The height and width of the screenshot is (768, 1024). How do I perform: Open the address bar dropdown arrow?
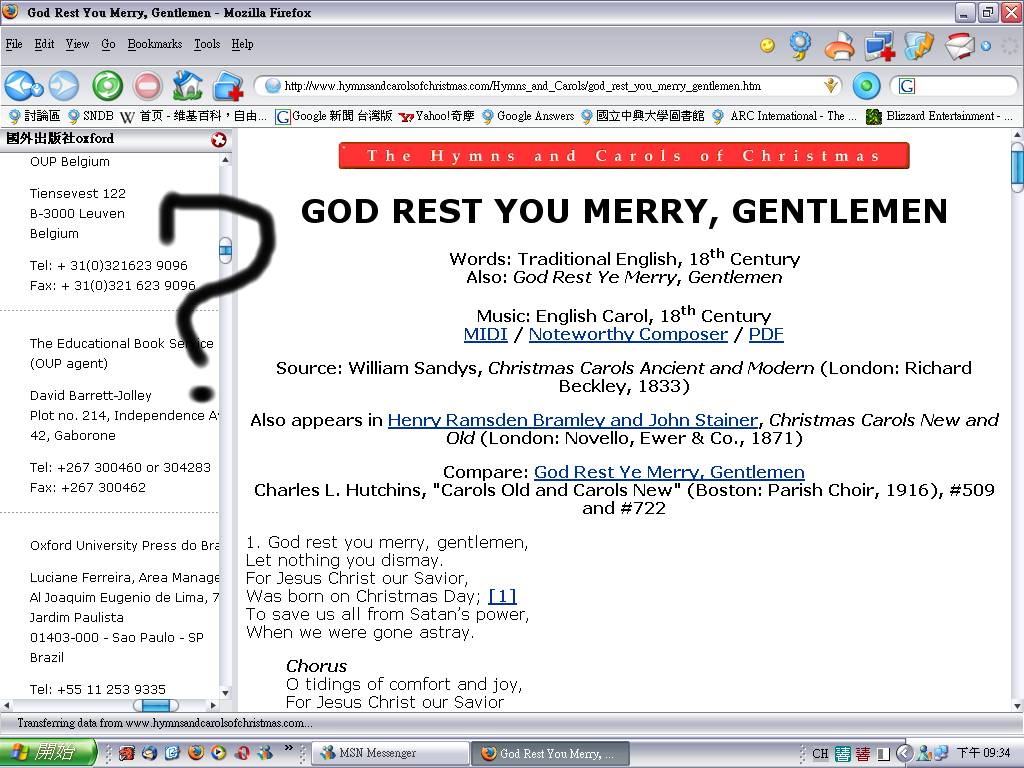tap(830, 86)
